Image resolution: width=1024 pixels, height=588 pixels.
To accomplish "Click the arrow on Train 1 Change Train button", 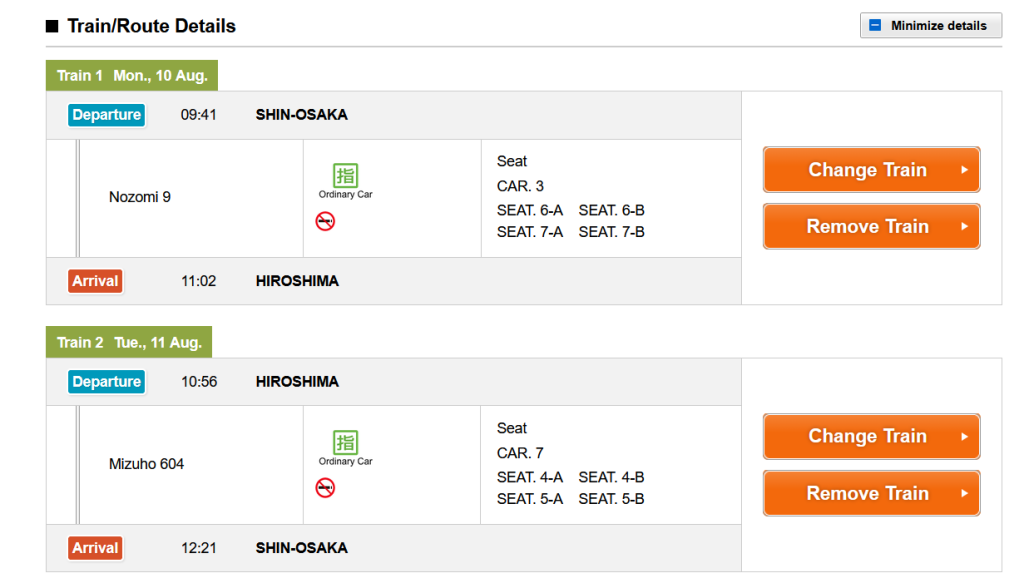I will point(965,170).
